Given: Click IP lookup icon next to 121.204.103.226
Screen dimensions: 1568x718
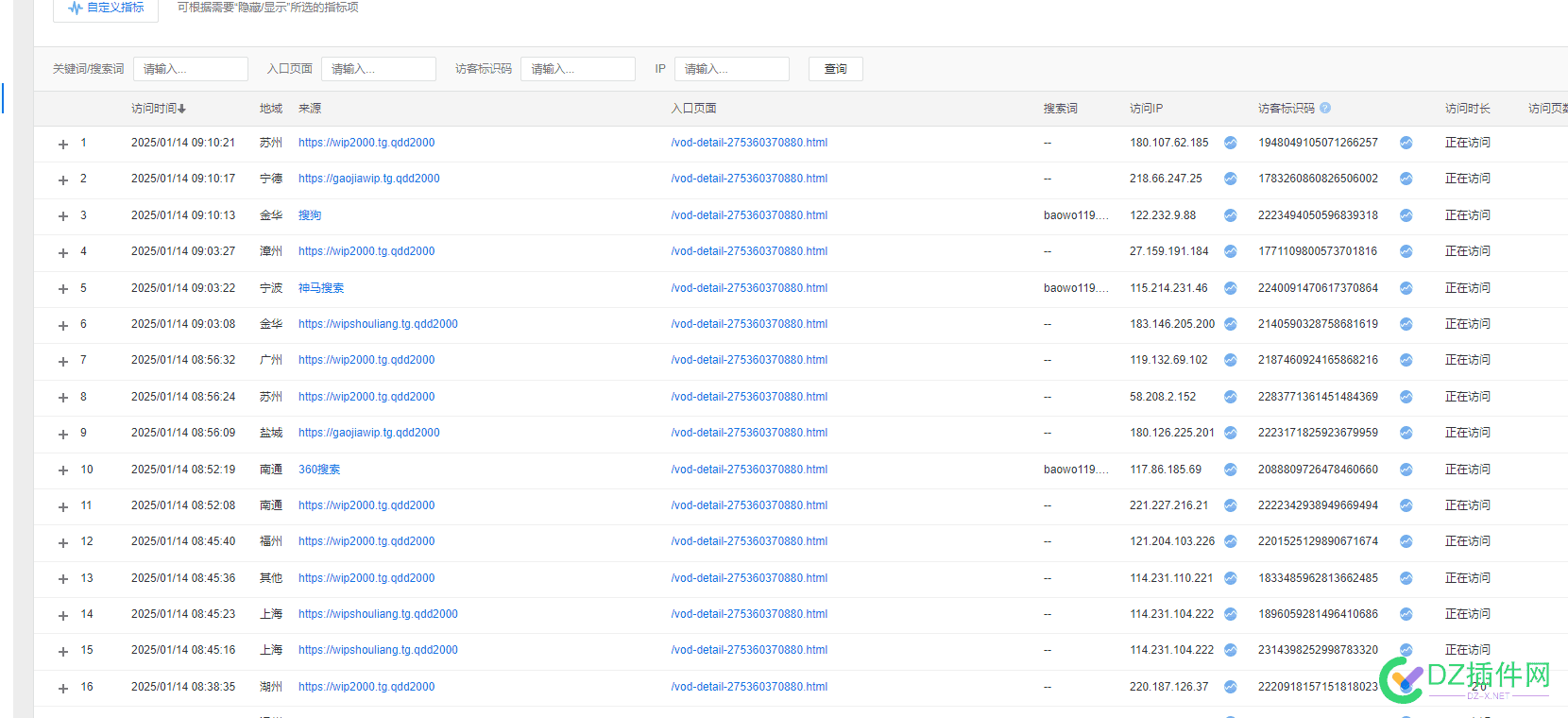Looking at the screenshot, I should coord(1231,541).
